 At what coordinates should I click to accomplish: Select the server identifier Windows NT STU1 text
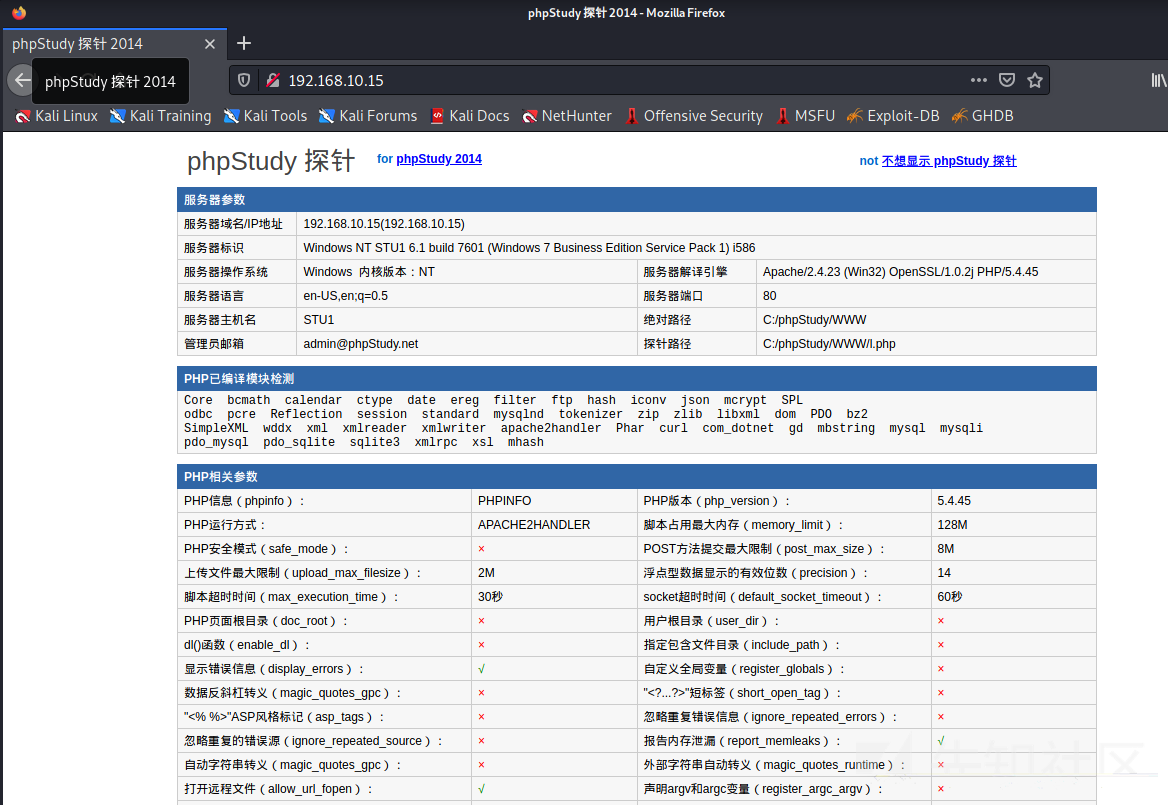(529, 248)
